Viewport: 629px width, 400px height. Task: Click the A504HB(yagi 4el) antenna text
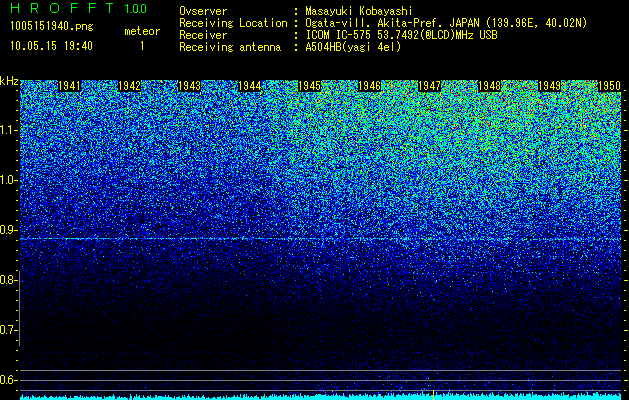[x=353, y=47]
